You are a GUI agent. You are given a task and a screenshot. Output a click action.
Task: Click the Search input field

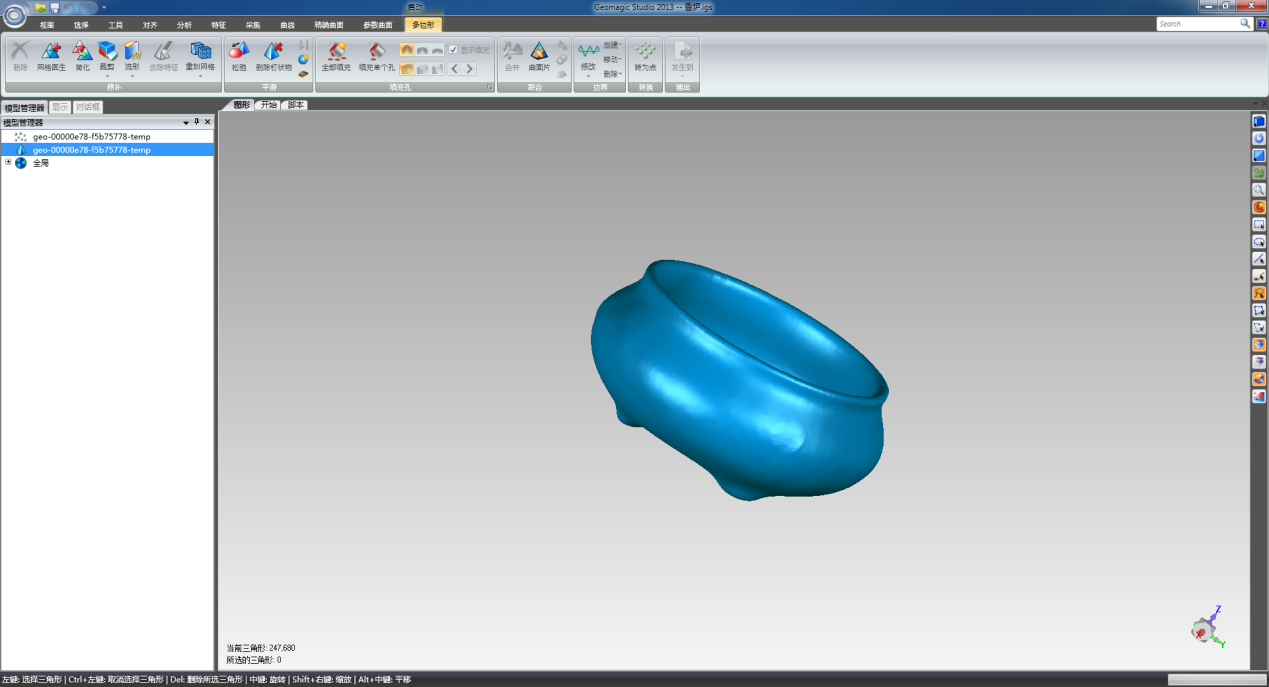pos(1197,23)
